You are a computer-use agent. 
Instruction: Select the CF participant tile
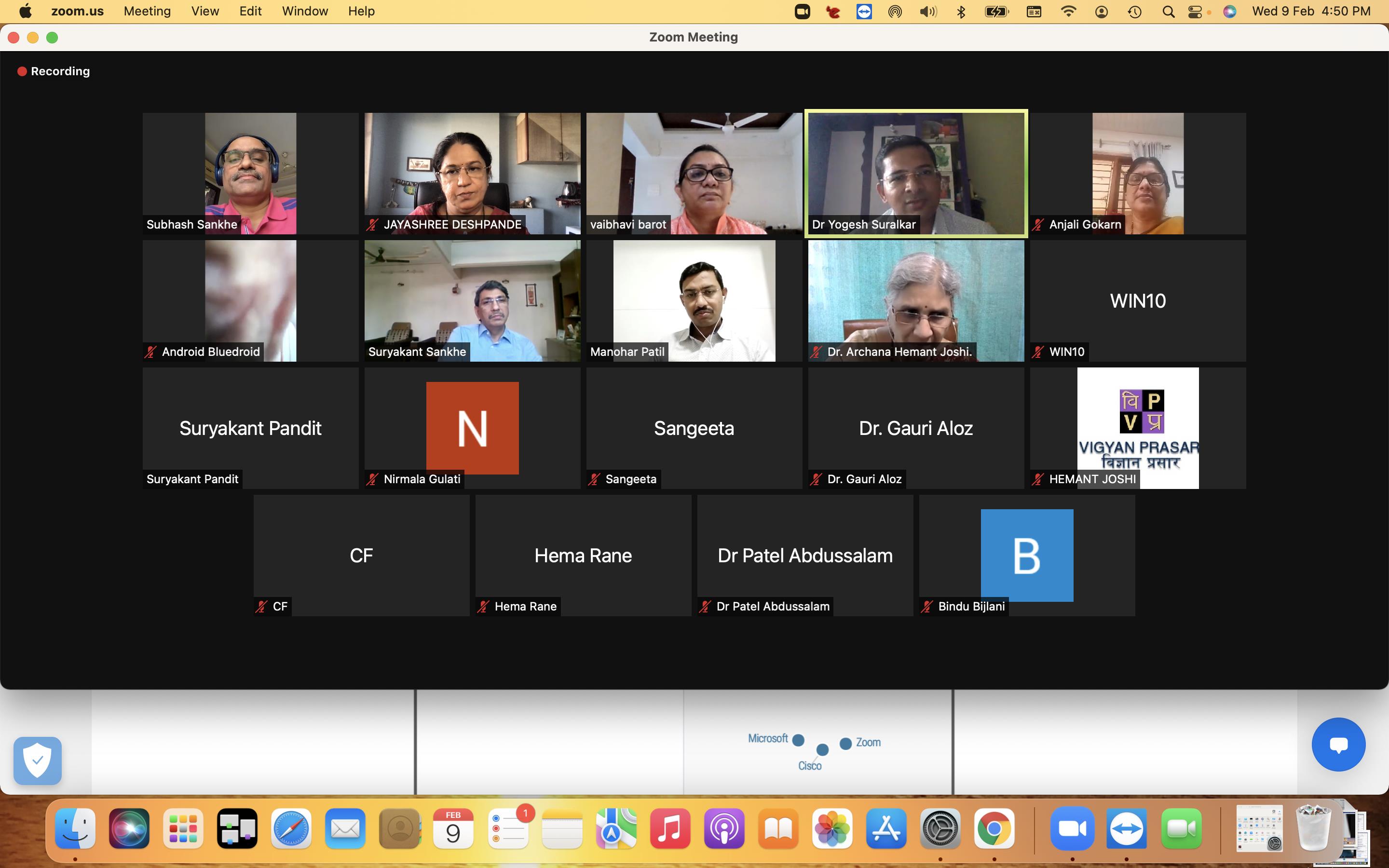coord(362,556)
